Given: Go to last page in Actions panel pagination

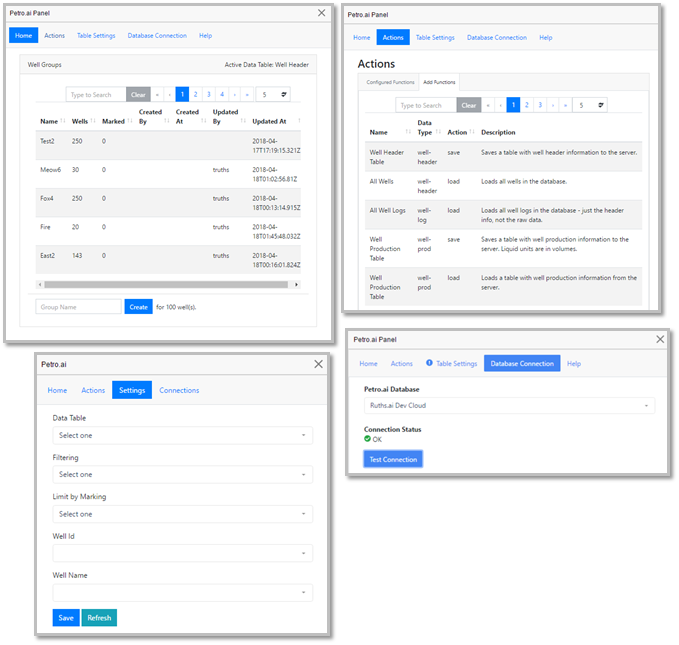Looking at the screenshot, I should (566, 105).
